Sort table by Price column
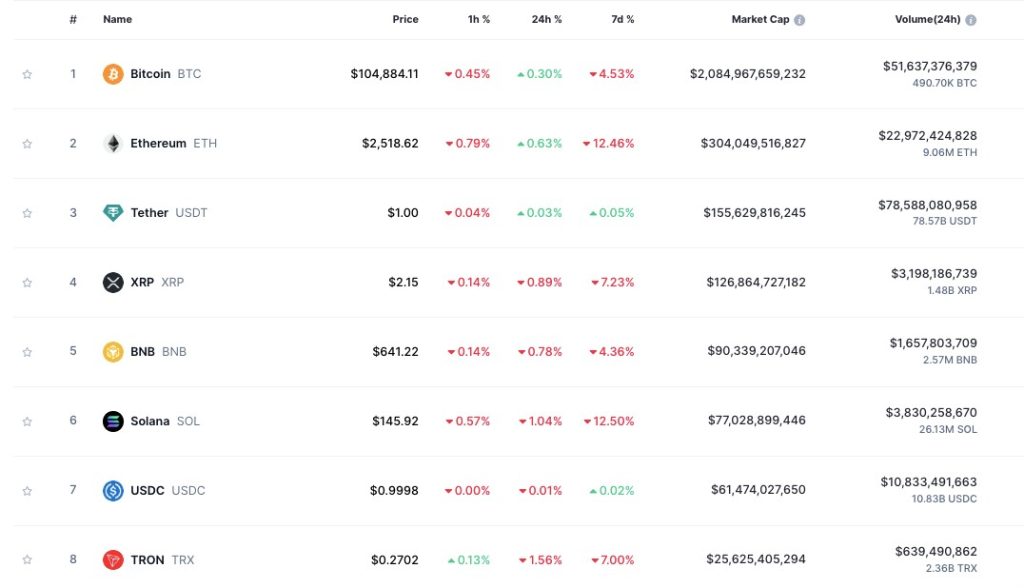This screenshot has width=1024, height=588. 406,20
